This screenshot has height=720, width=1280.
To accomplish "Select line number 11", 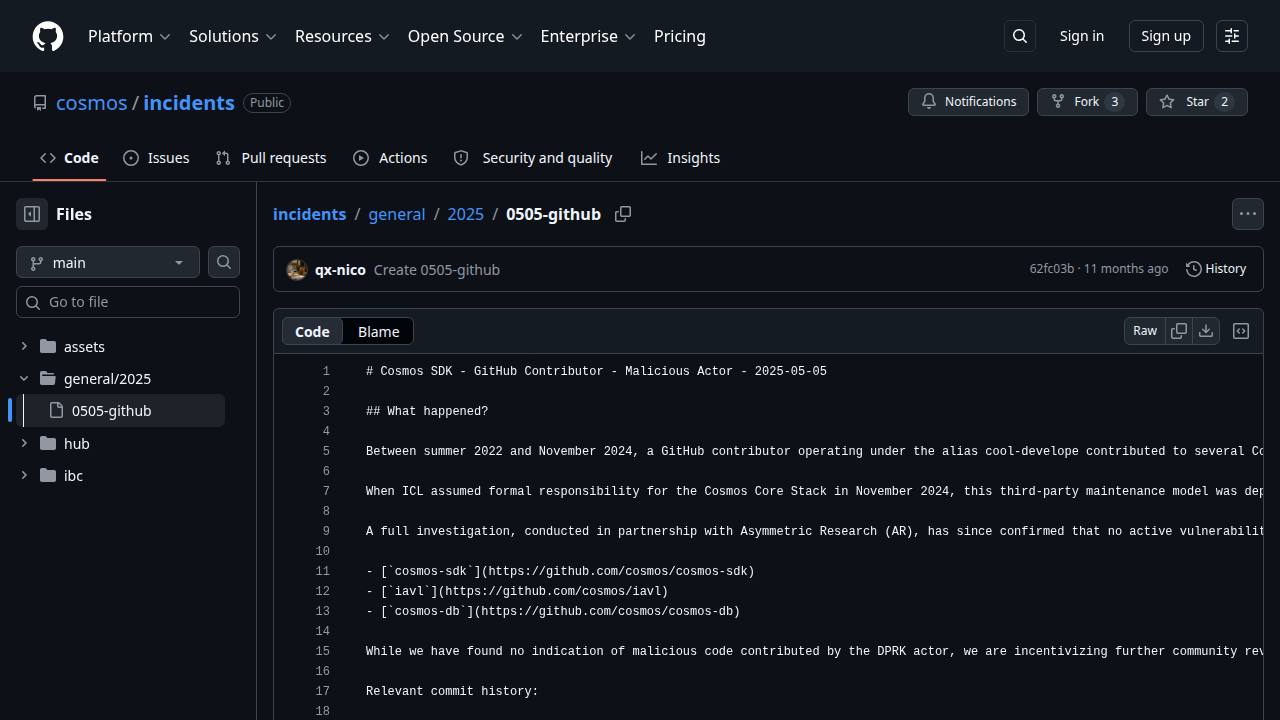I will (x=322, y=571).
